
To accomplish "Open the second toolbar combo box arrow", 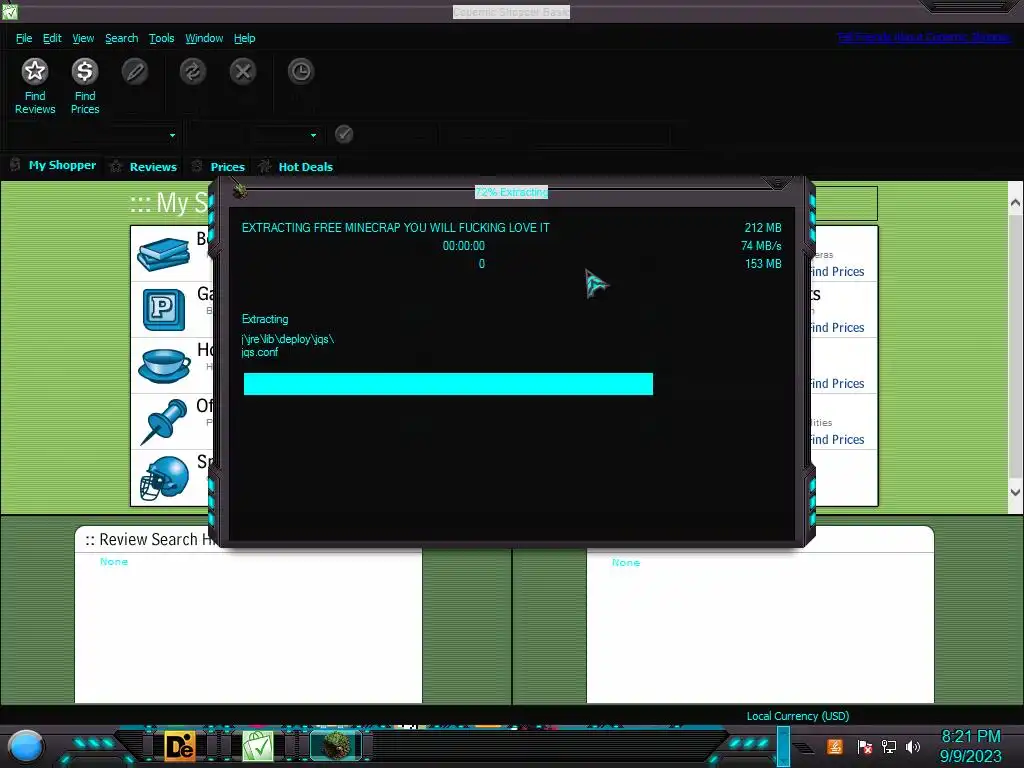I will (313, 135).
